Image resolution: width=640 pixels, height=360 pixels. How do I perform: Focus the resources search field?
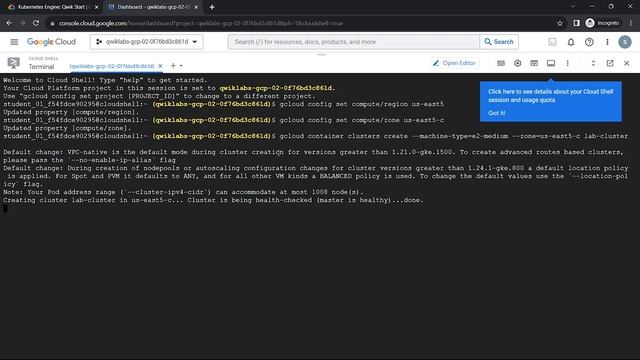click(x=353, y=42)
